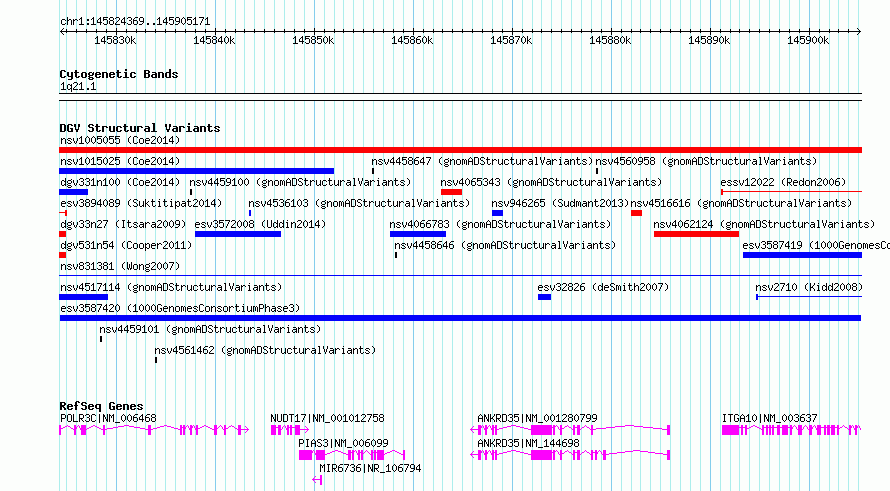Select blue bar under esv32826
The width and height of the screenshot is (890, 491).
pos(544,297)
